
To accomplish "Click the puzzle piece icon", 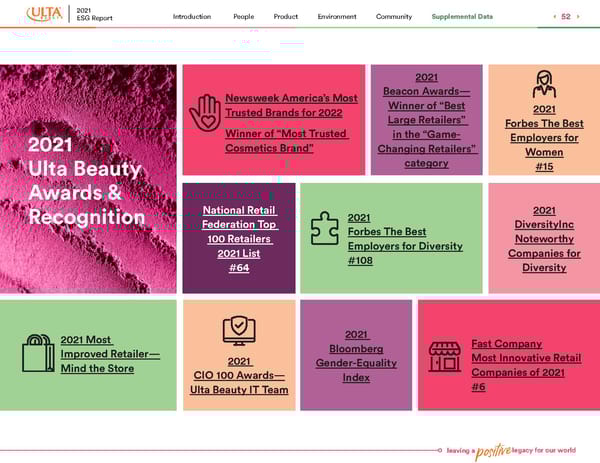I will click(x=324, y=228).
